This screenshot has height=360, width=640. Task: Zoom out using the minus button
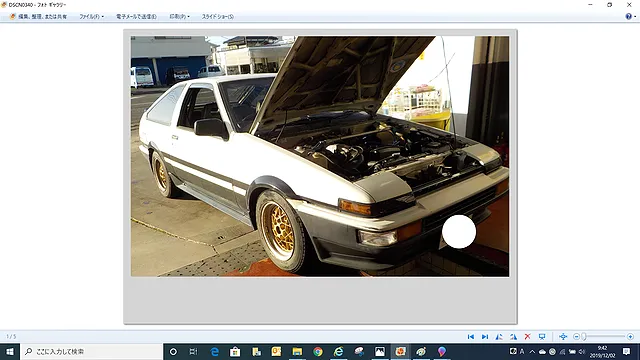pos(576,337)
